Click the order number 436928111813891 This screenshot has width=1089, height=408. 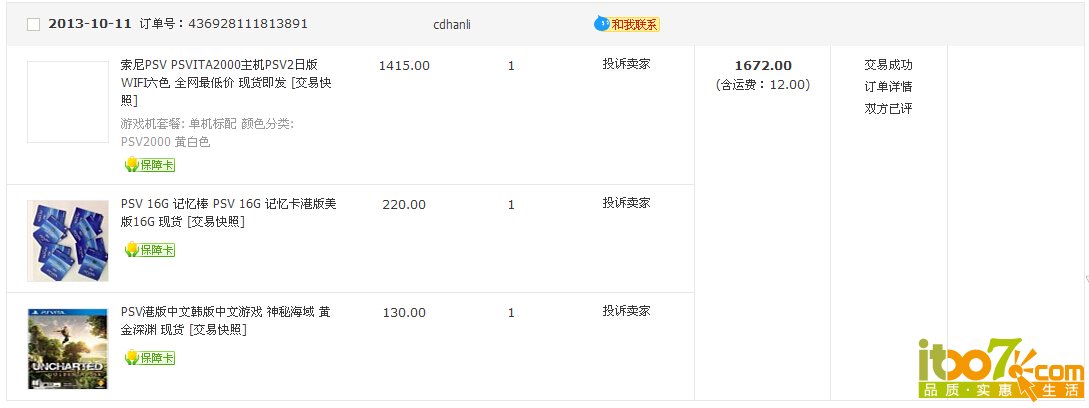coord(248,24)
